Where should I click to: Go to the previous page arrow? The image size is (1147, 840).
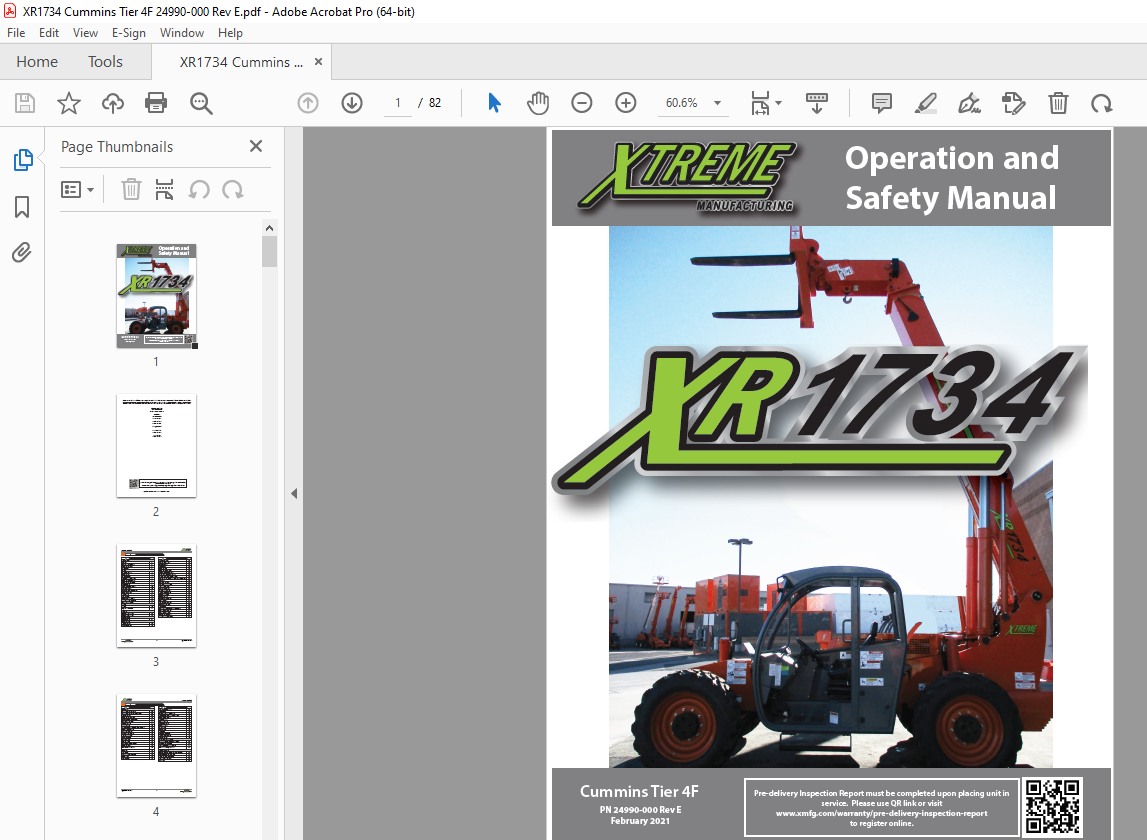pos(308,103)
